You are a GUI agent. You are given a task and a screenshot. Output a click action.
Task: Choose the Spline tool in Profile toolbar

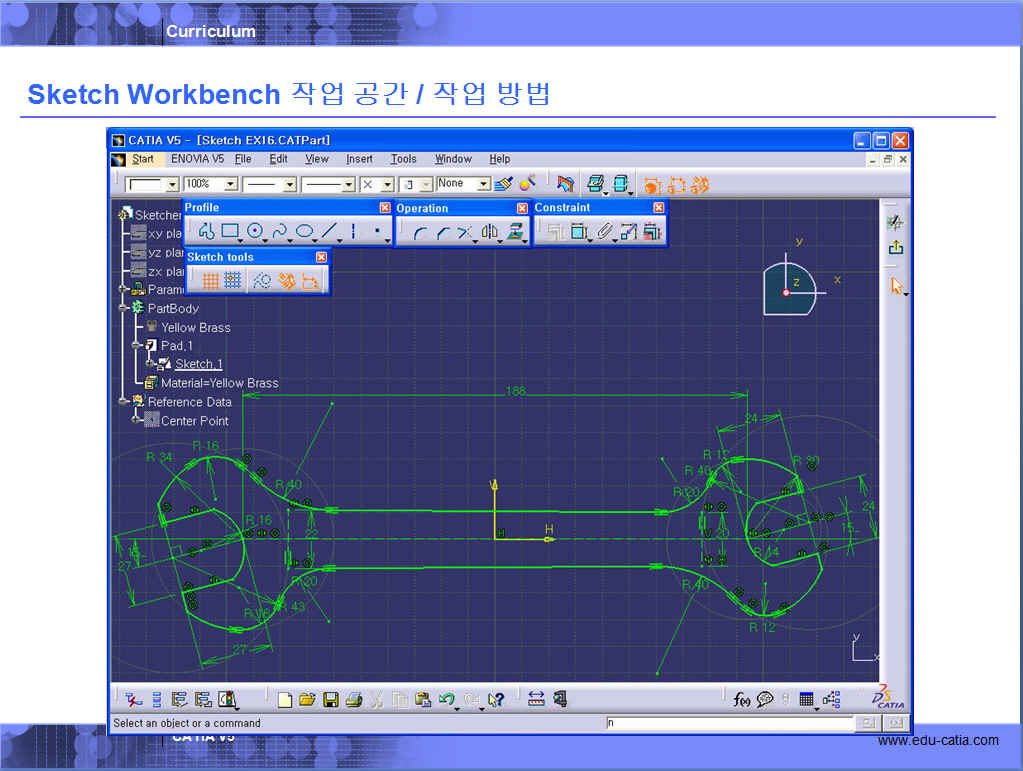click(280, 231)
